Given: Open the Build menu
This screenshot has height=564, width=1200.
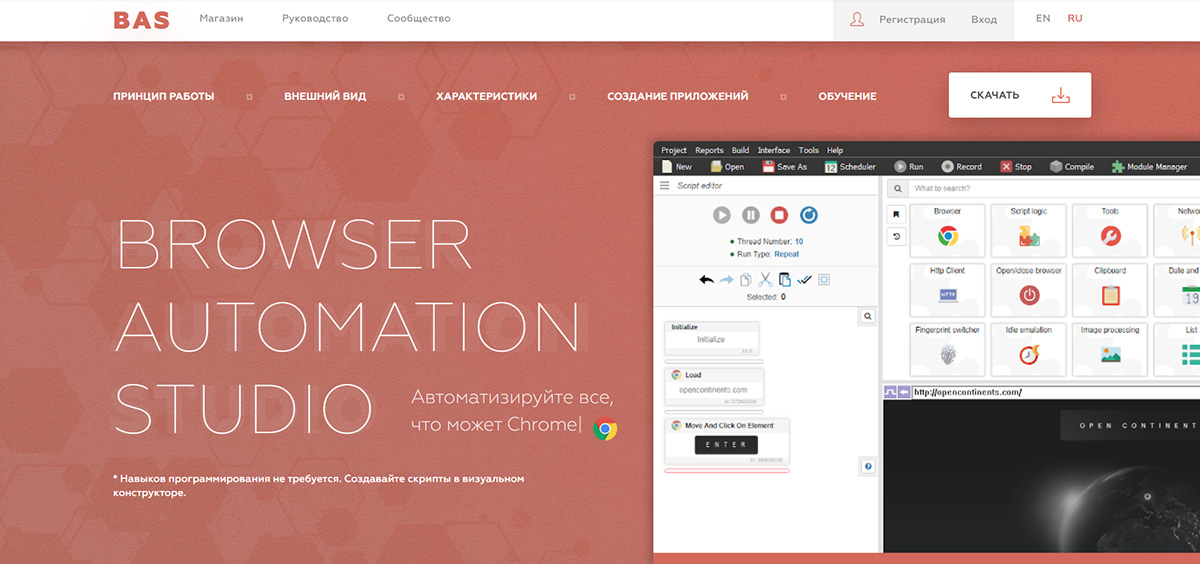Looking at the screenshot, I should (x=740, y=150).
